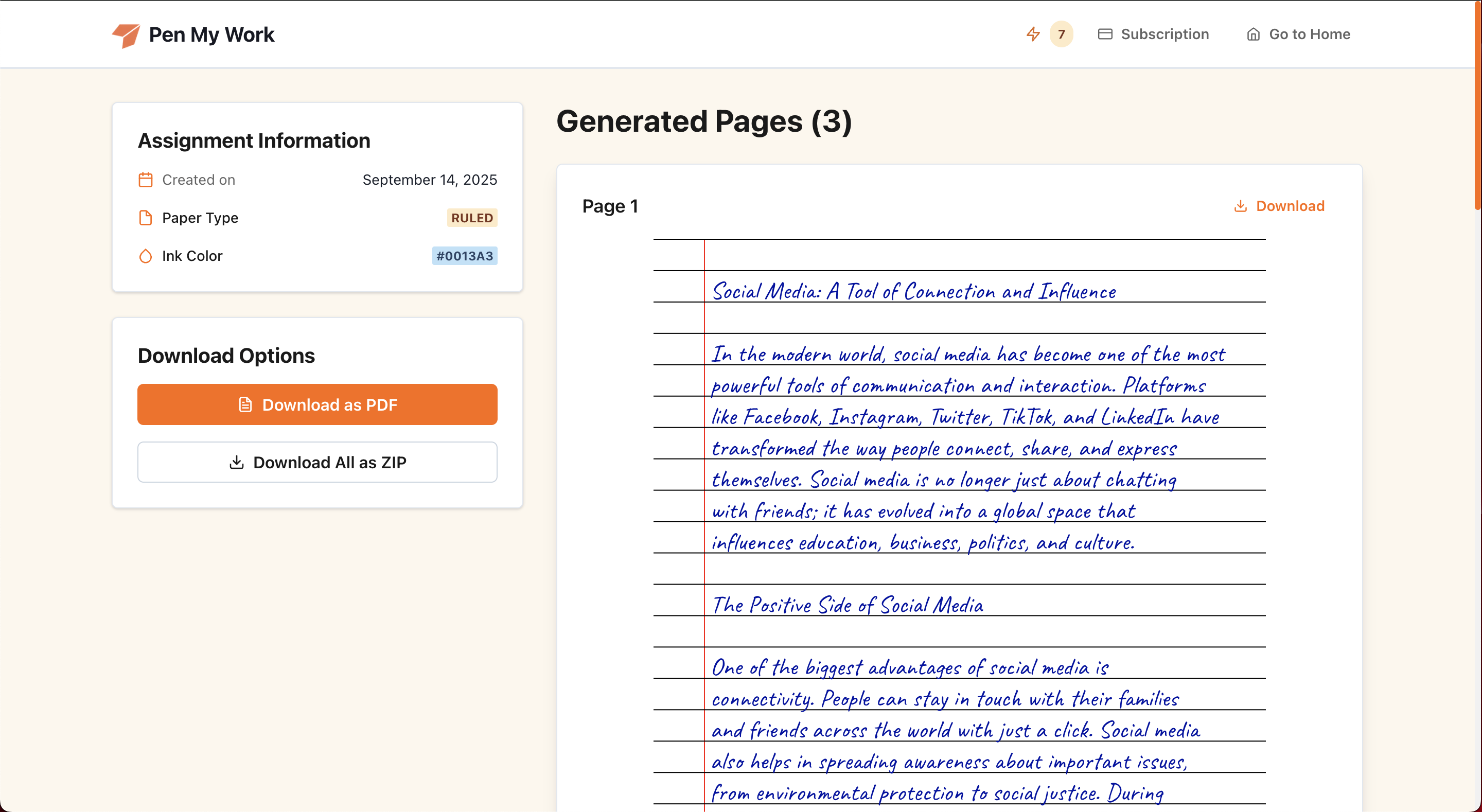The image size is (1482, 812).
Task: Open the Subscription link
Action: pyautogui.click(x=1154, y=34)
